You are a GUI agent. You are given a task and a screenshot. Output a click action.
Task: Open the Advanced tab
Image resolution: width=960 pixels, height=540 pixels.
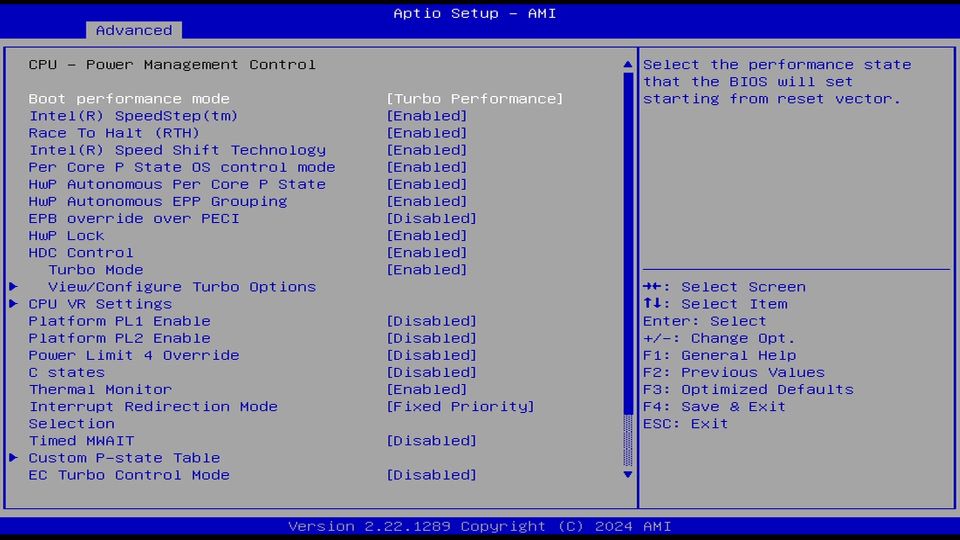click(133, 30)
